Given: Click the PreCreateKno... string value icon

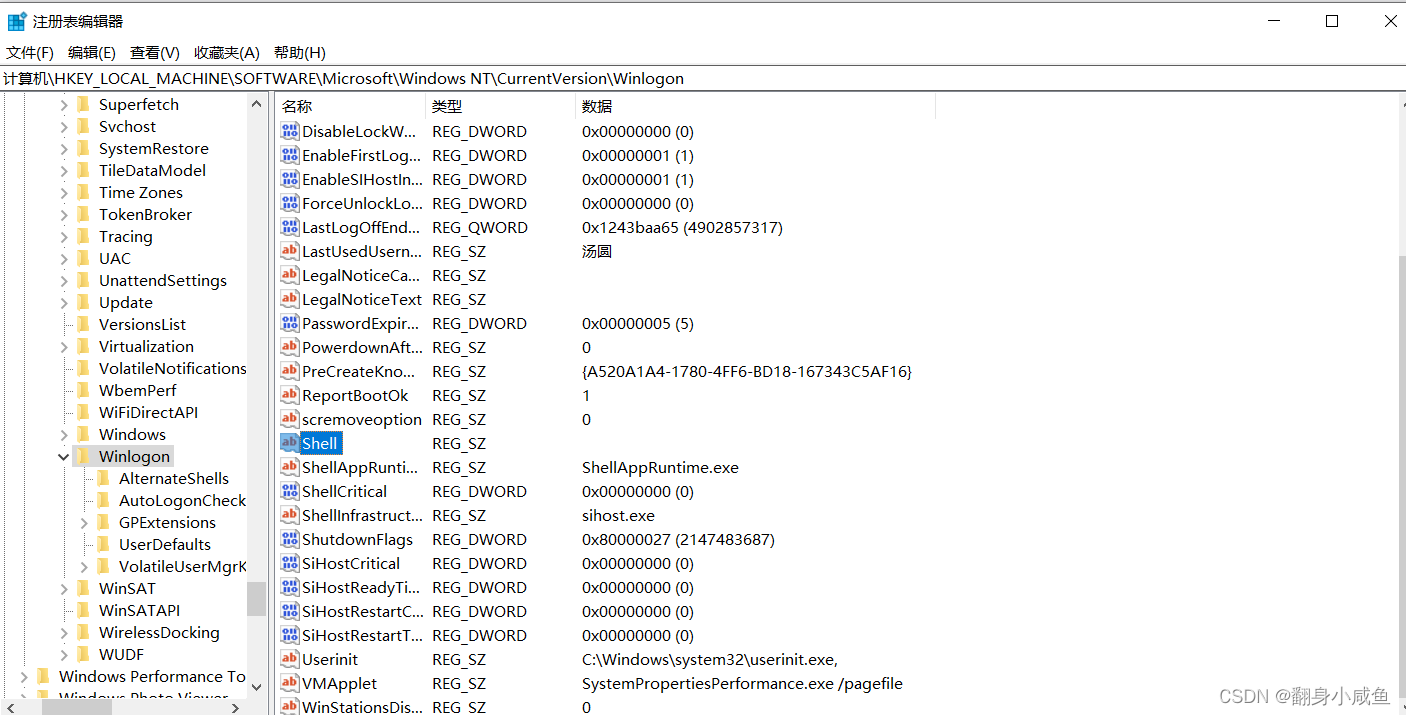Looking at the screenshot, I should pyautogui.click(x=290, y=371).
